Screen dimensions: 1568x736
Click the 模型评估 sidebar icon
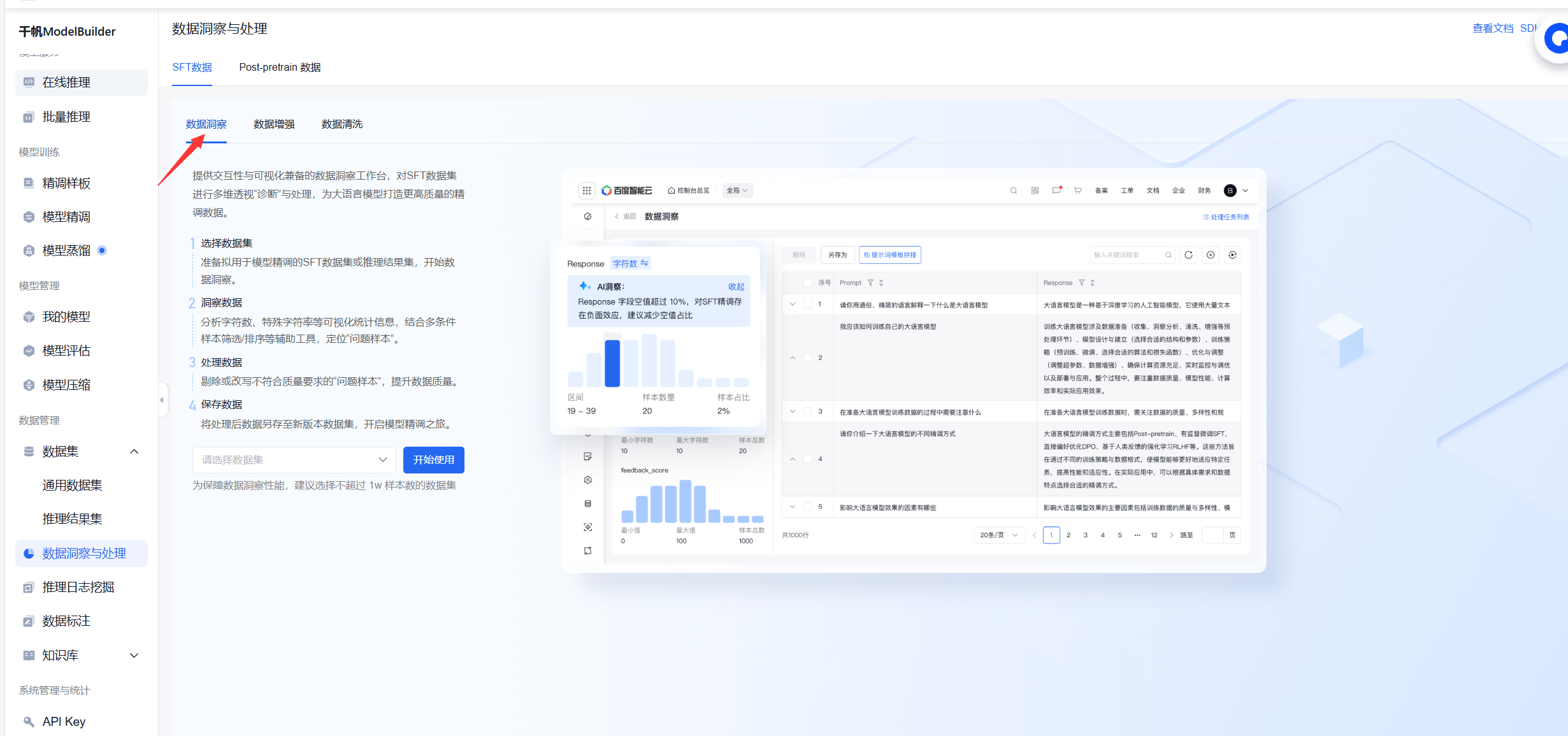pyautogui.click(x=29, y=351)
